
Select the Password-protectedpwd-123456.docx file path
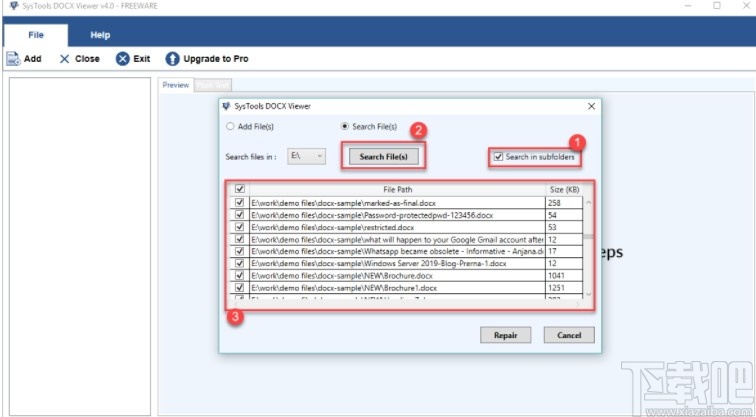pyautogui.click(x=372, y=215)
